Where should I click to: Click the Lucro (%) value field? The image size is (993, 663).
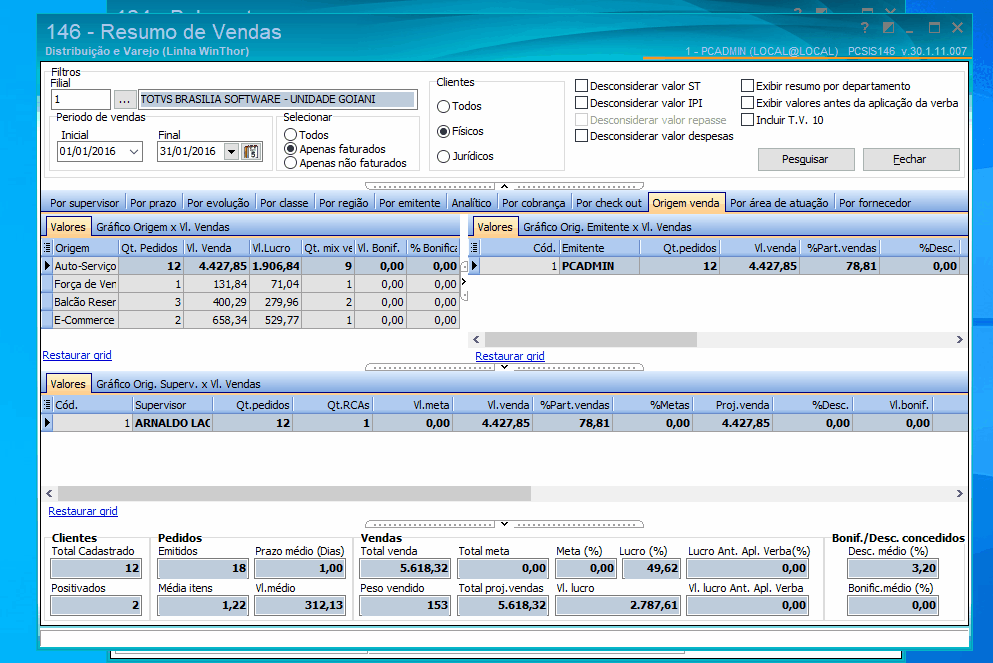pos(650,569)
